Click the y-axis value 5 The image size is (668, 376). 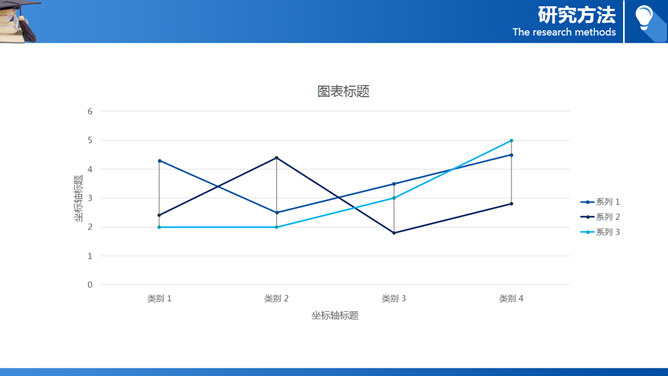90,140
